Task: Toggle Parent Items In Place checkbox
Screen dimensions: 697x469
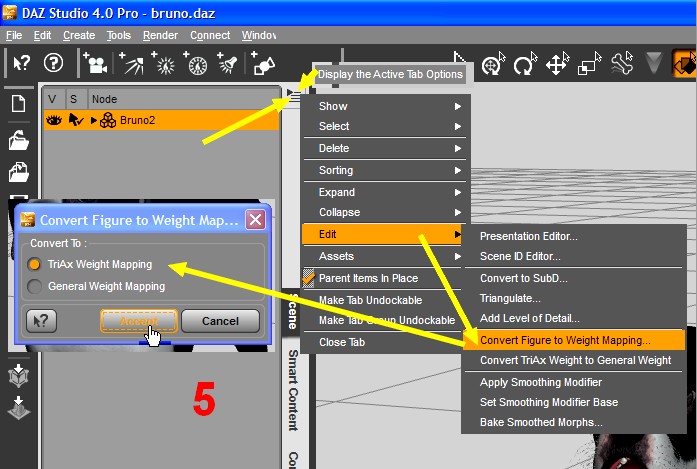Action: coord(308,278)
